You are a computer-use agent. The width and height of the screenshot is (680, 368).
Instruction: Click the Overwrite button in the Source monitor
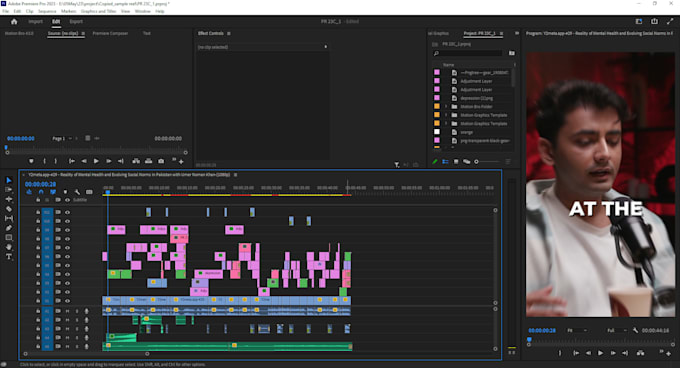[x=148, y=161]
